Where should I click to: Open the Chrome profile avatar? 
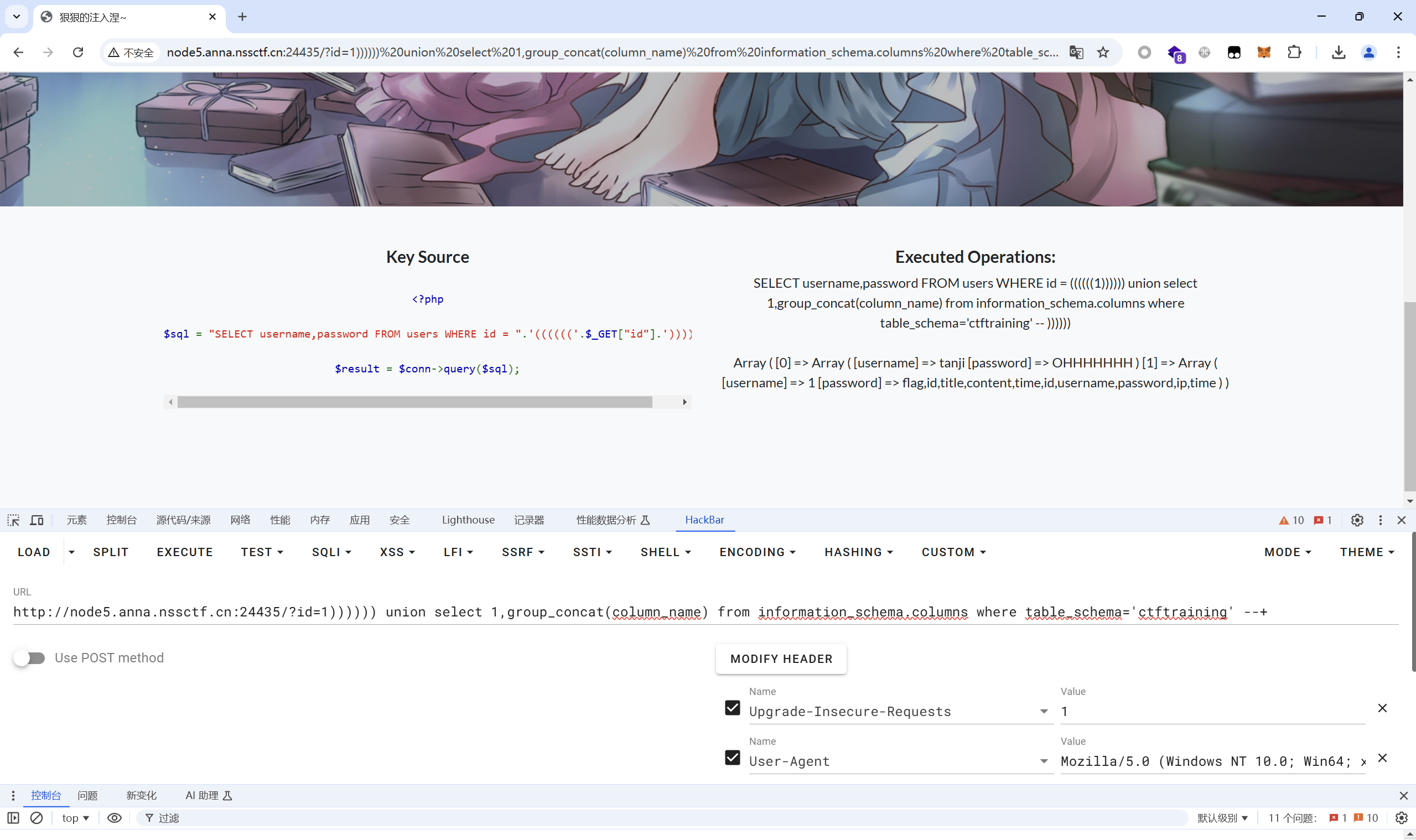(1368, 53)
